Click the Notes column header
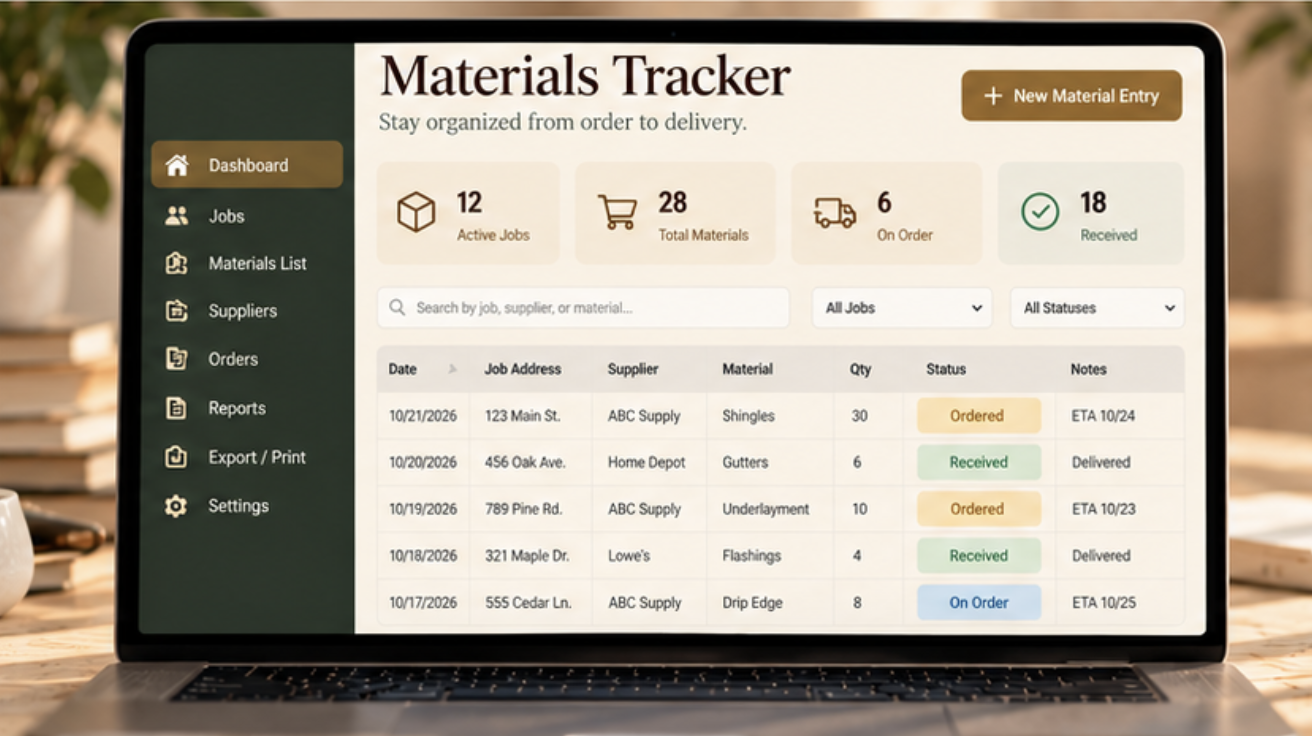This screenshot has height=736, width=1312. pos(1089,369)
